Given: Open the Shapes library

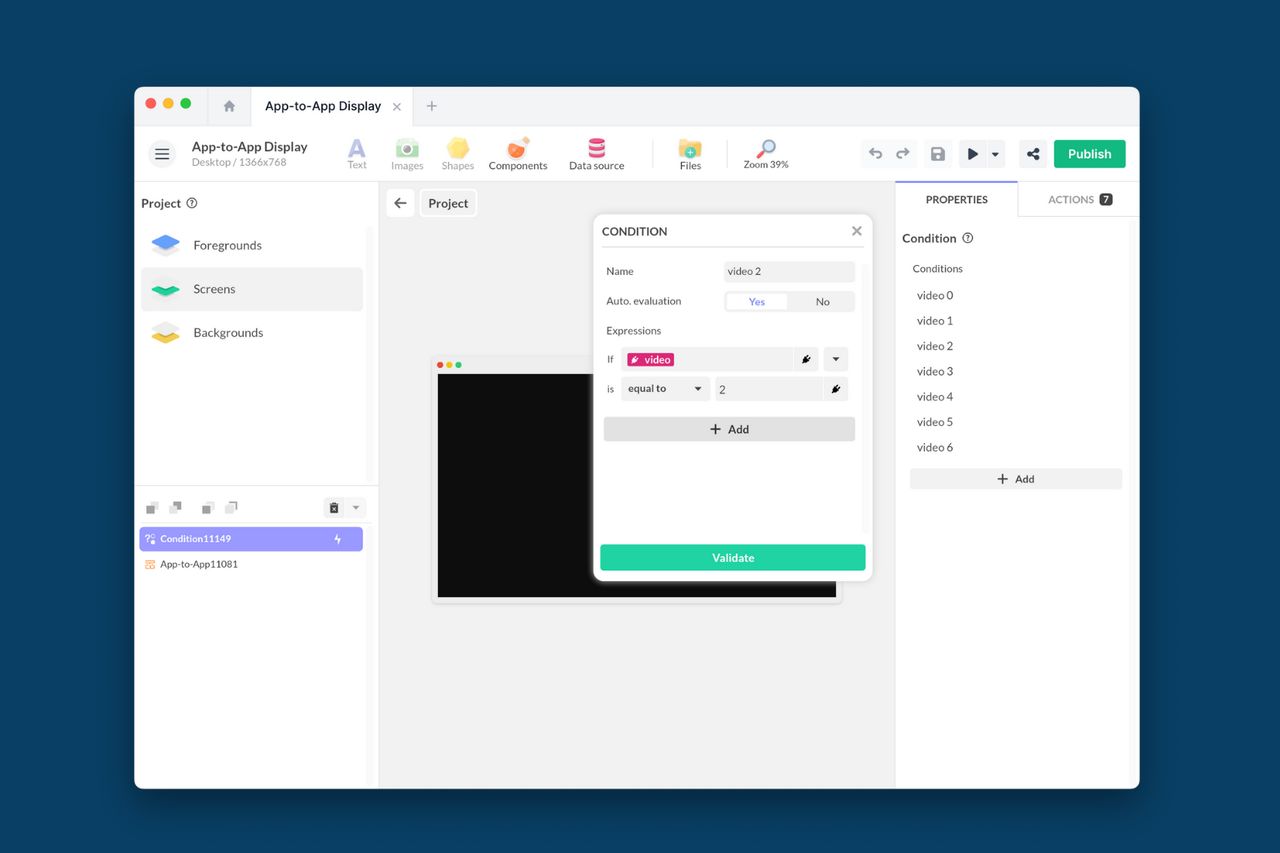Looking at the screenshot, I should (457, 153).
